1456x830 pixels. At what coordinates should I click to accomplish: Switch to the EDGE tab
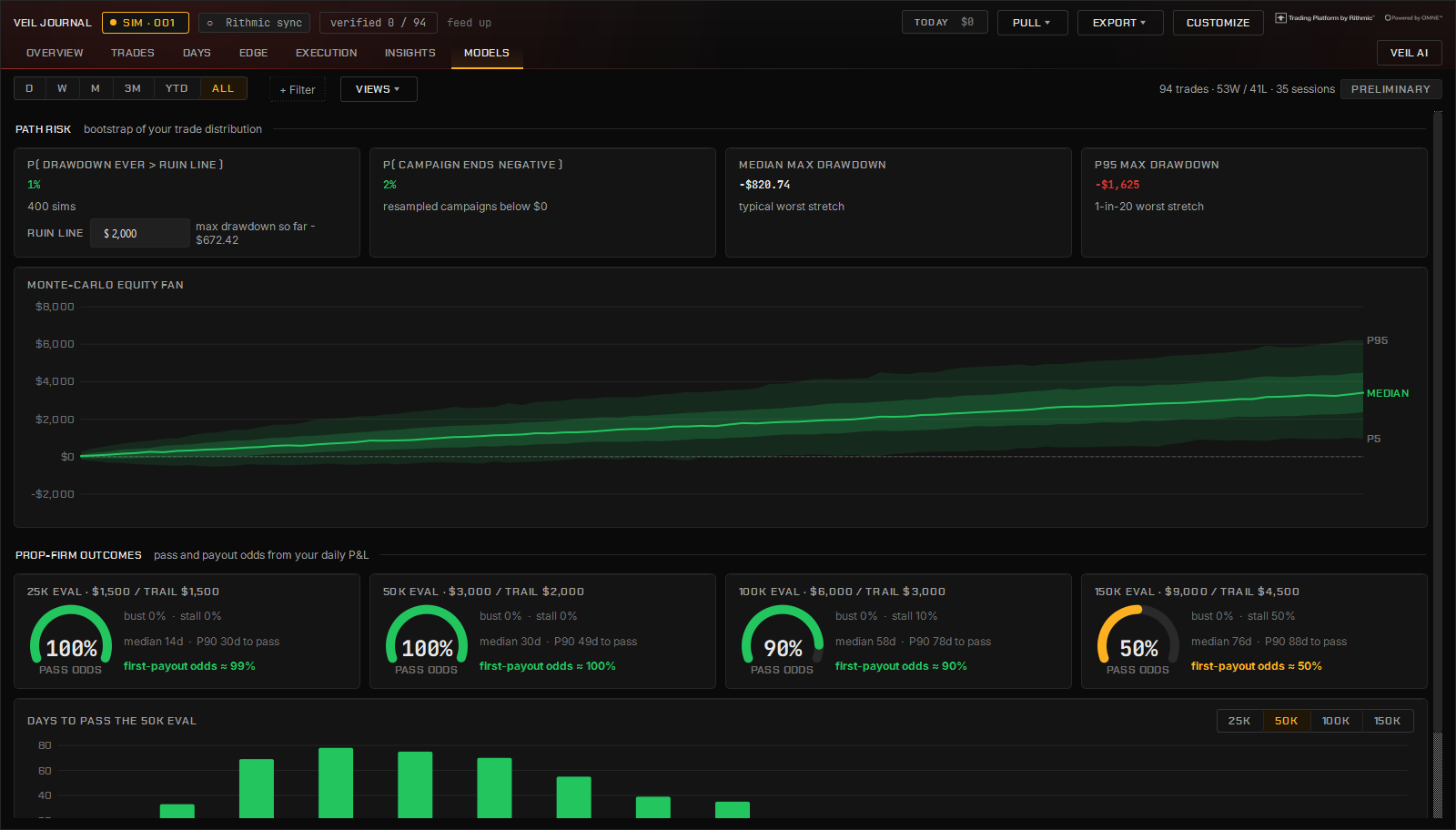[x=254, y=53]
